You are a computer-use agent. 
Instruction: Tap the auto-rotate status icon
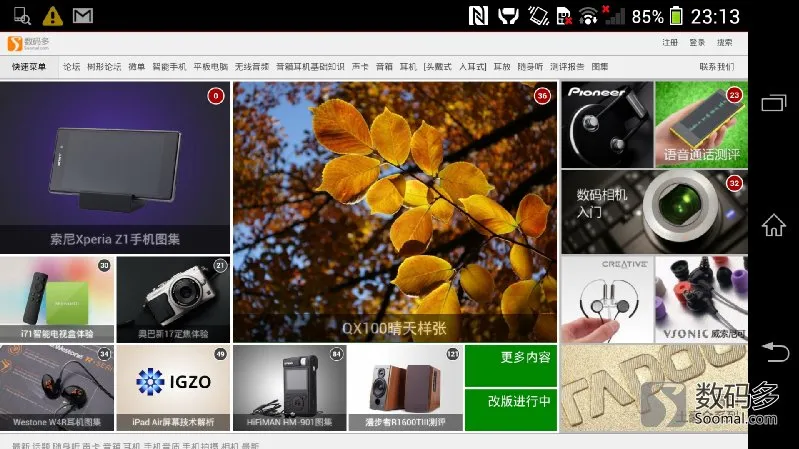538,16
